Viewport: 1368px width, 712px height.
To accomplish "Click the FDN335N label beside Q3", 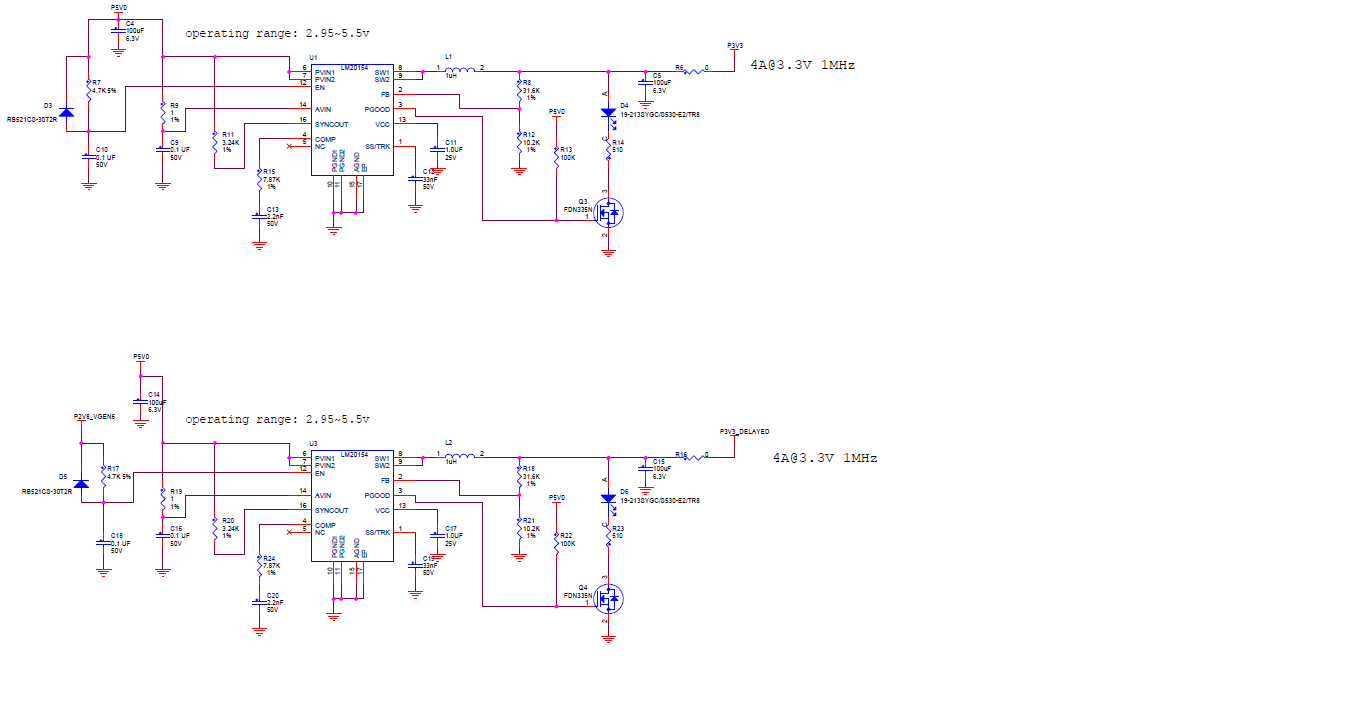I will pos(578,210).
